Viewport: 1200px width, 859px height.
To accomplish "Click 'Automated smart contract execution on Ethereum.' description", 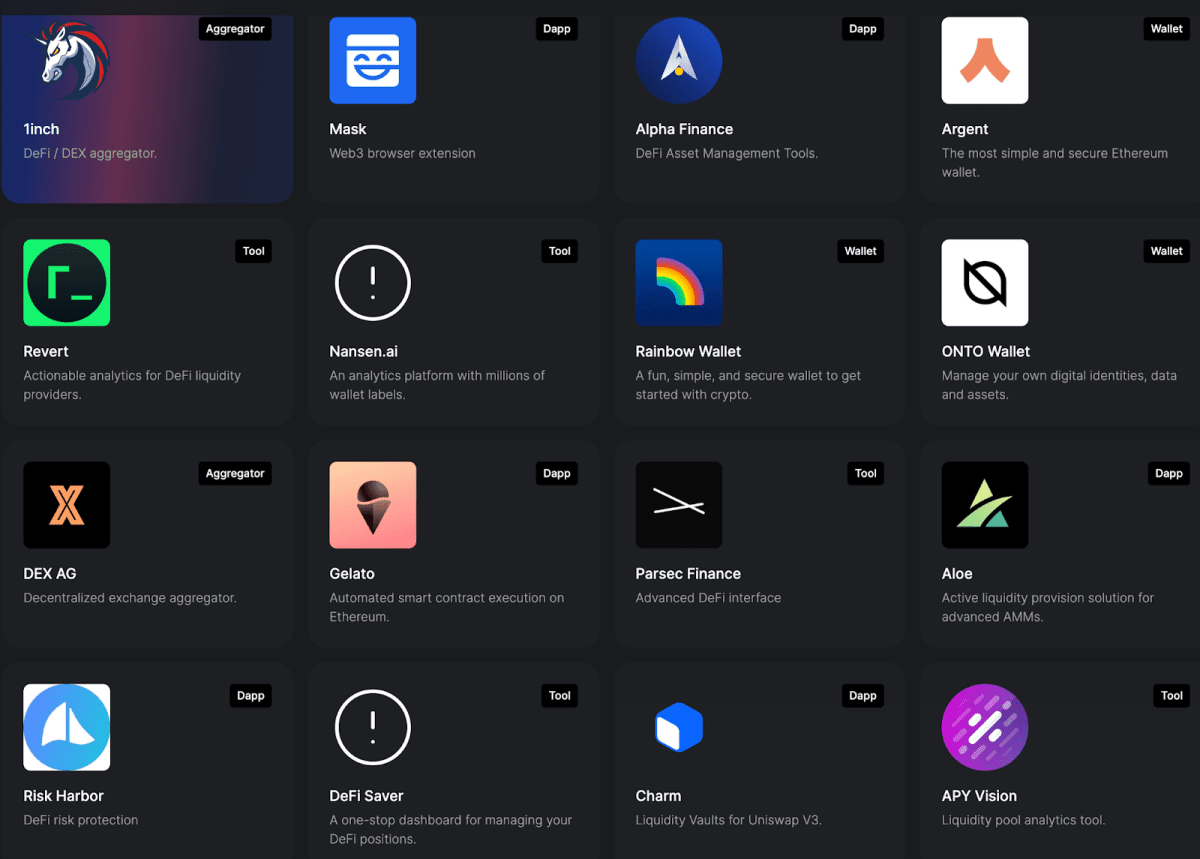I will tap(447, 607).
